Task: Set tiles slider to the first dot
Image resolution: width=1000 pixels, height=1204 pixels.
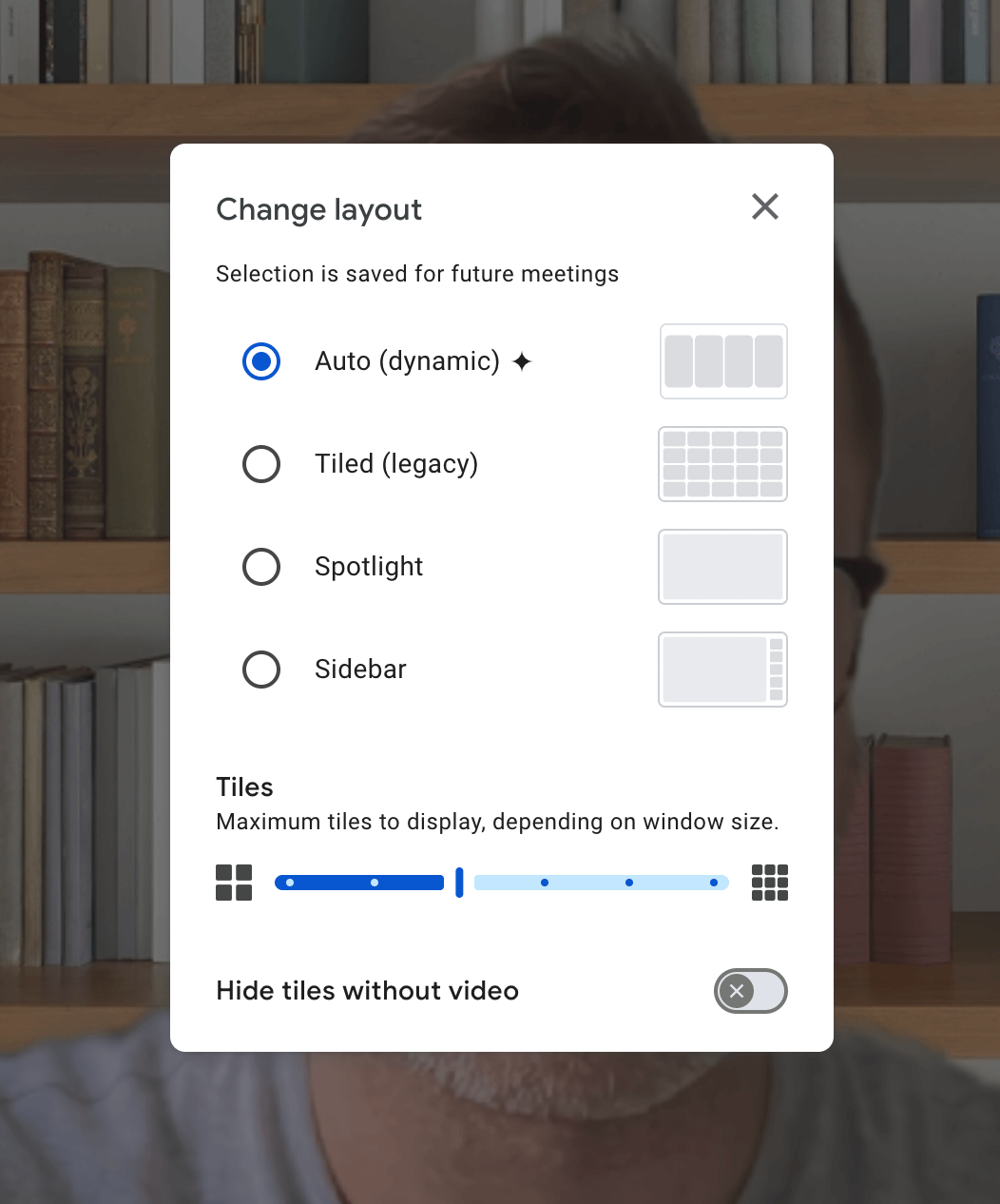Action: click(x=290, y=883)
